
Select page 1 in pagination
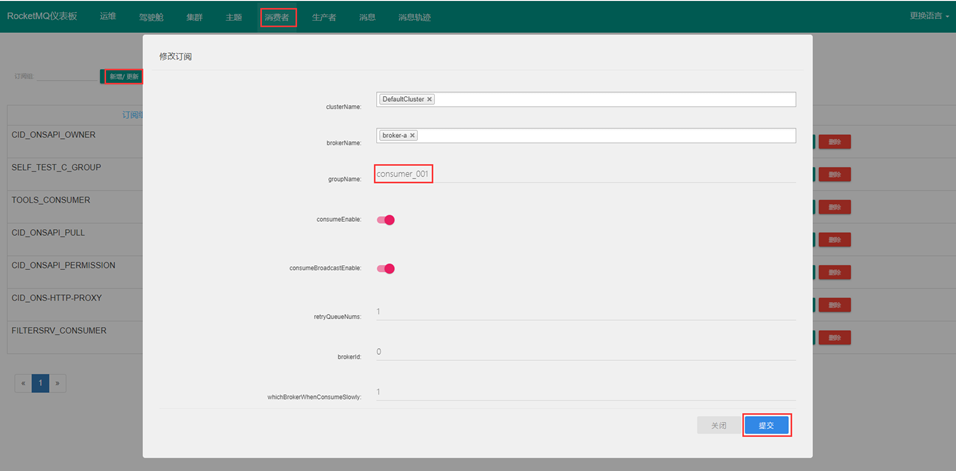tap(40, 383)
